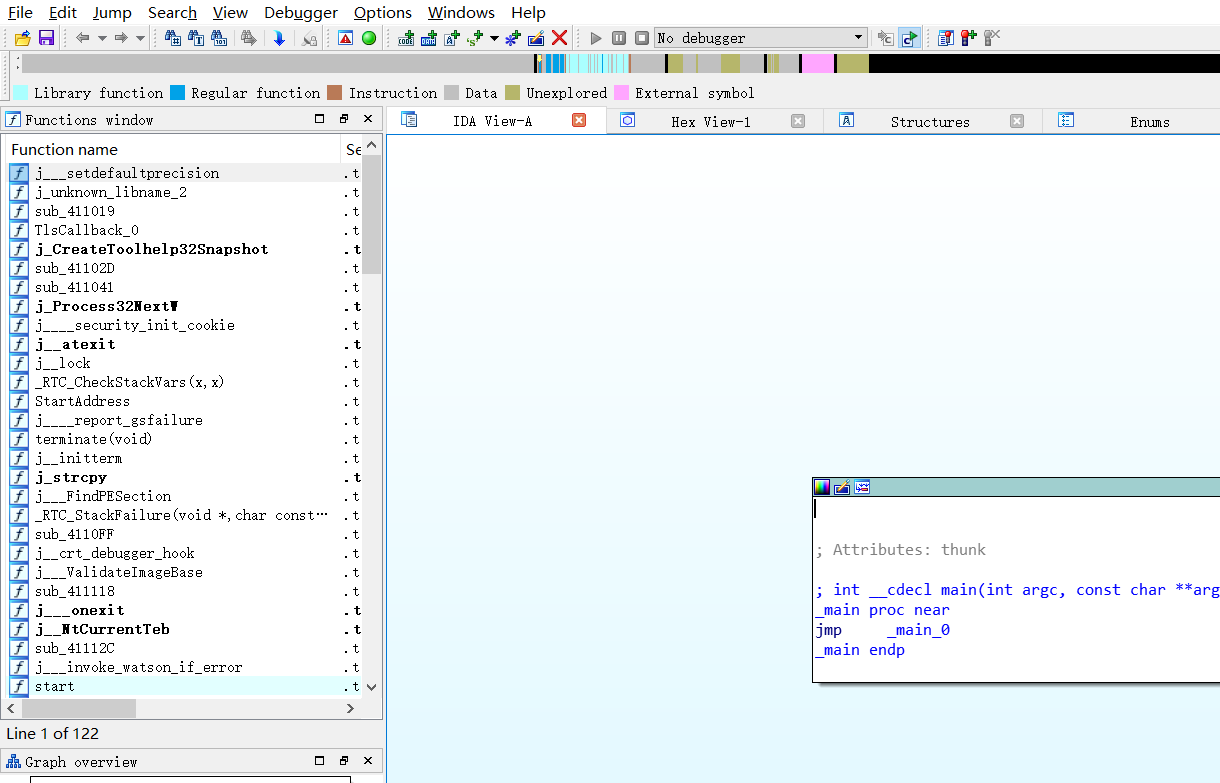
Task: Open the No debugger selection dropdown
Action: pyautogui.click(x=760, y=38)
